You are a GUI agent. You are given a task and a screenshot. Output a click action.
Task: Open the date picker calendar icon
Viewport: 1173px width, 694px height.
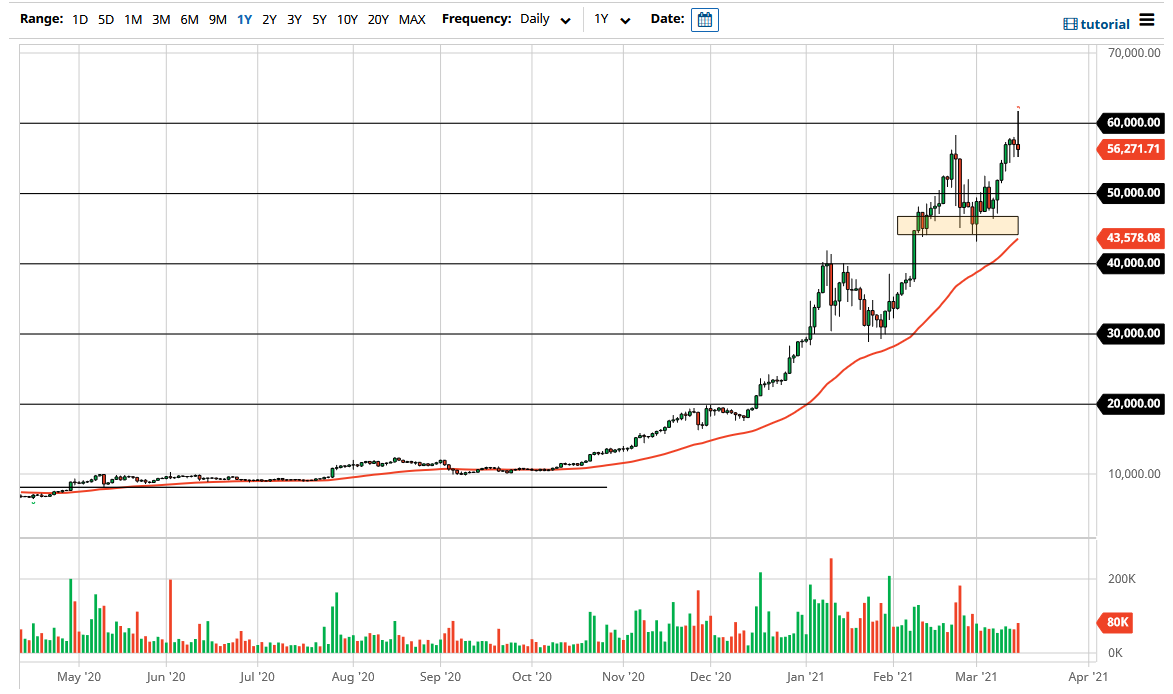[705, 19]
